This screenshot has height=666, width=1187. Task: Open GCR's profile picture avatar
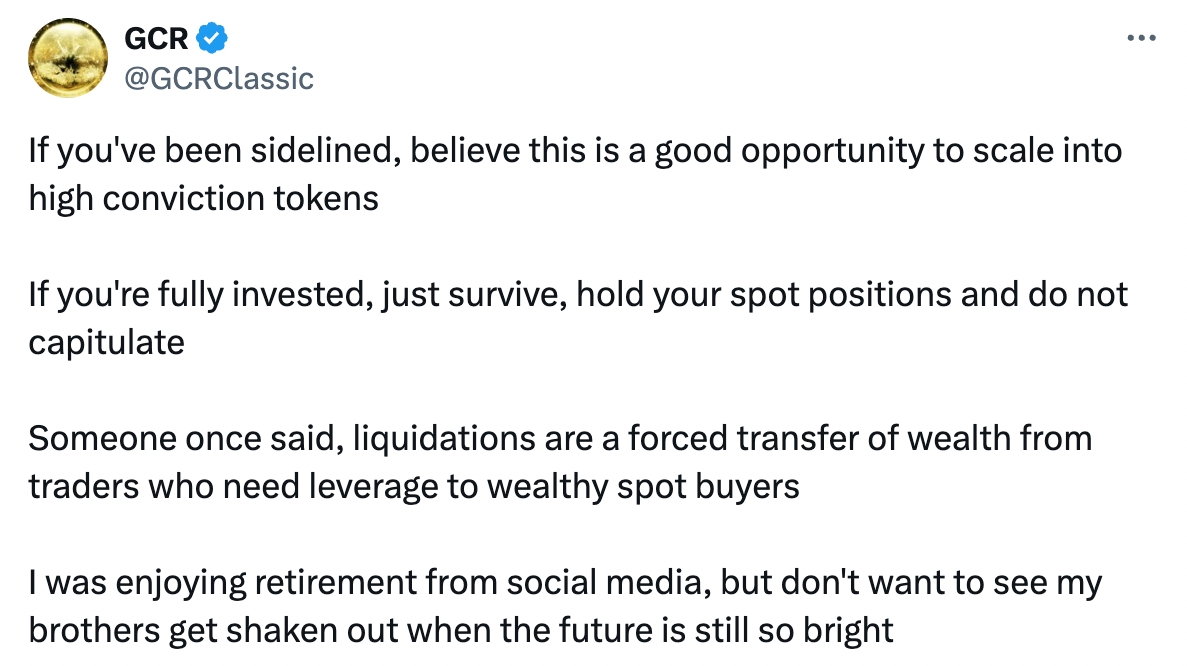pos(68,58)
